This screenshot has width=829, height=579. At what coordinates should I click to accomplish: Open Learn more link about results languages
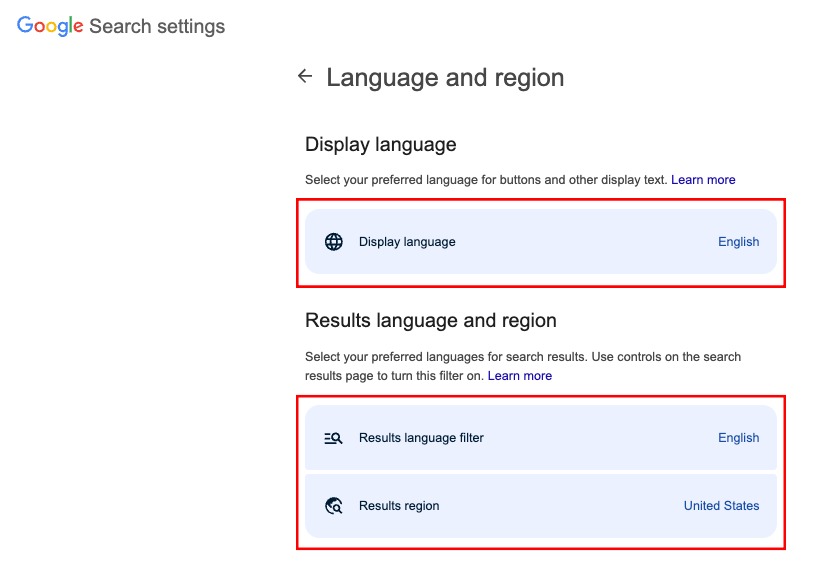pos(520,376)
